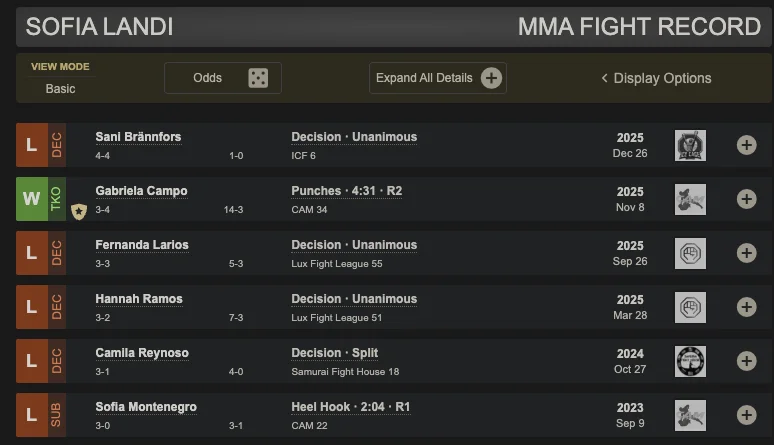This screenshot has width=774, height=445.
Task: Click the CAM 22 promotion logo
Action: coord(690,415)
